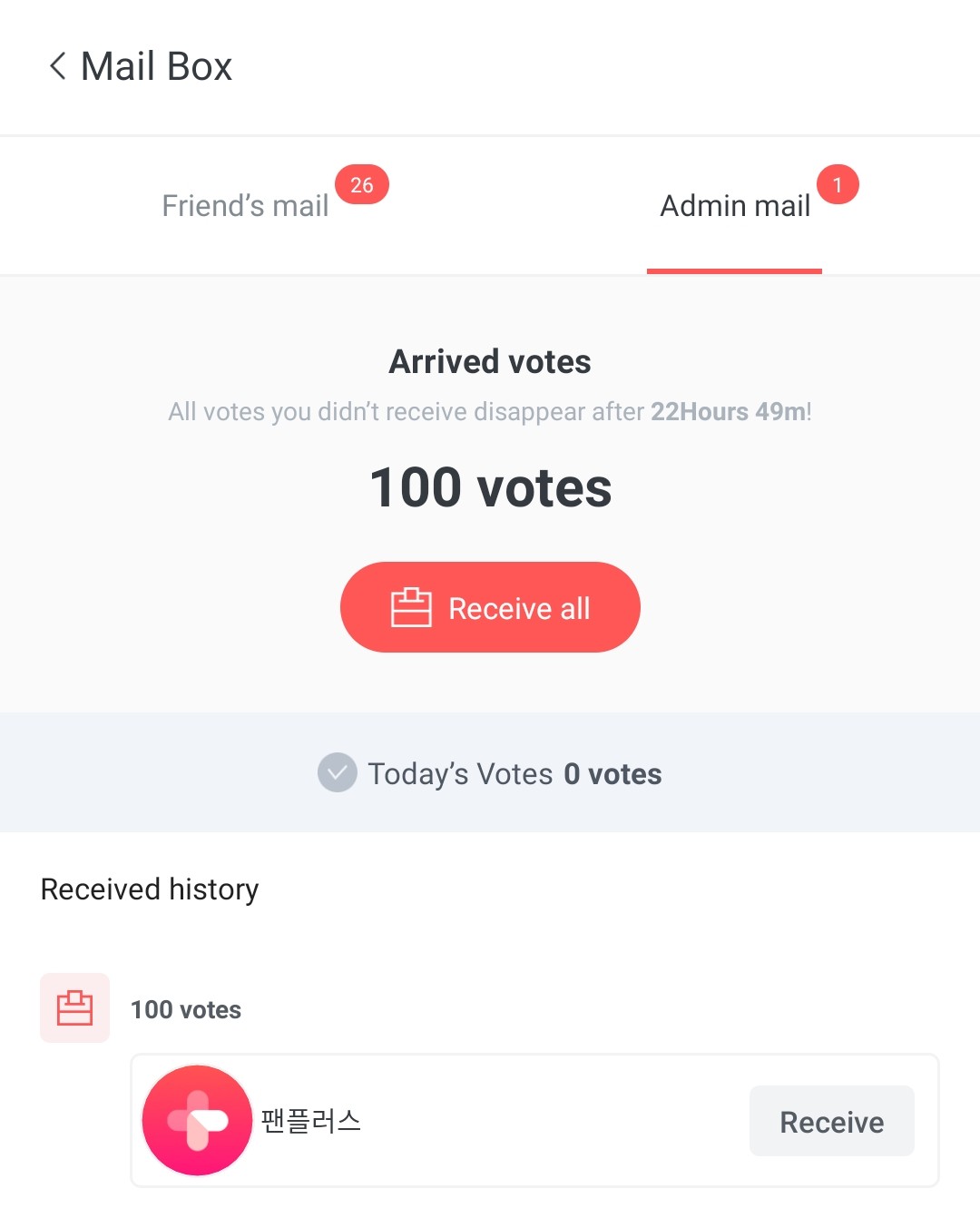Switch to the Friend's mail tab
Image resolution: width=980 pixels, height=1218 pixels.
coord(245,206)
